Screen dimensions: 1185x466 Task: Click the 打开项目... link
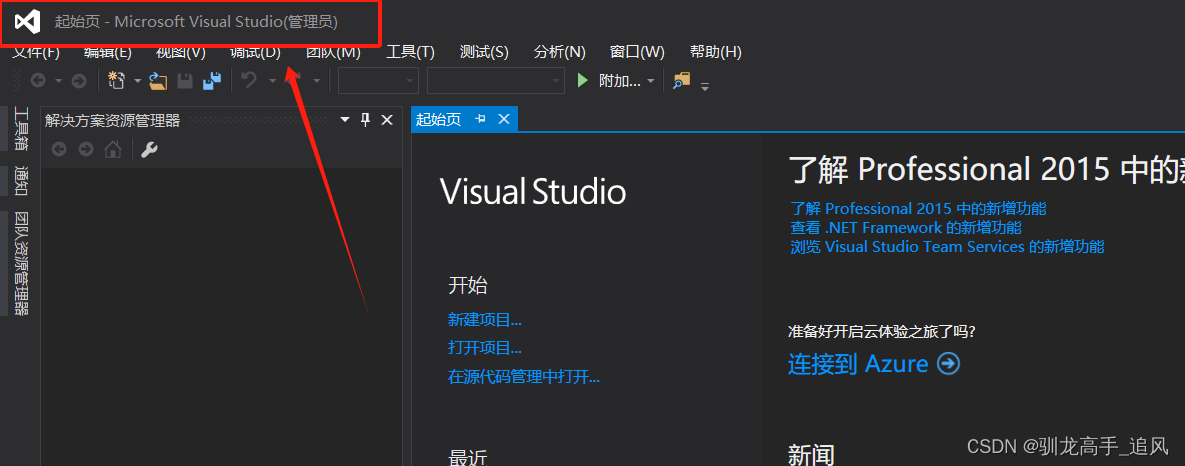click(484, 348)
